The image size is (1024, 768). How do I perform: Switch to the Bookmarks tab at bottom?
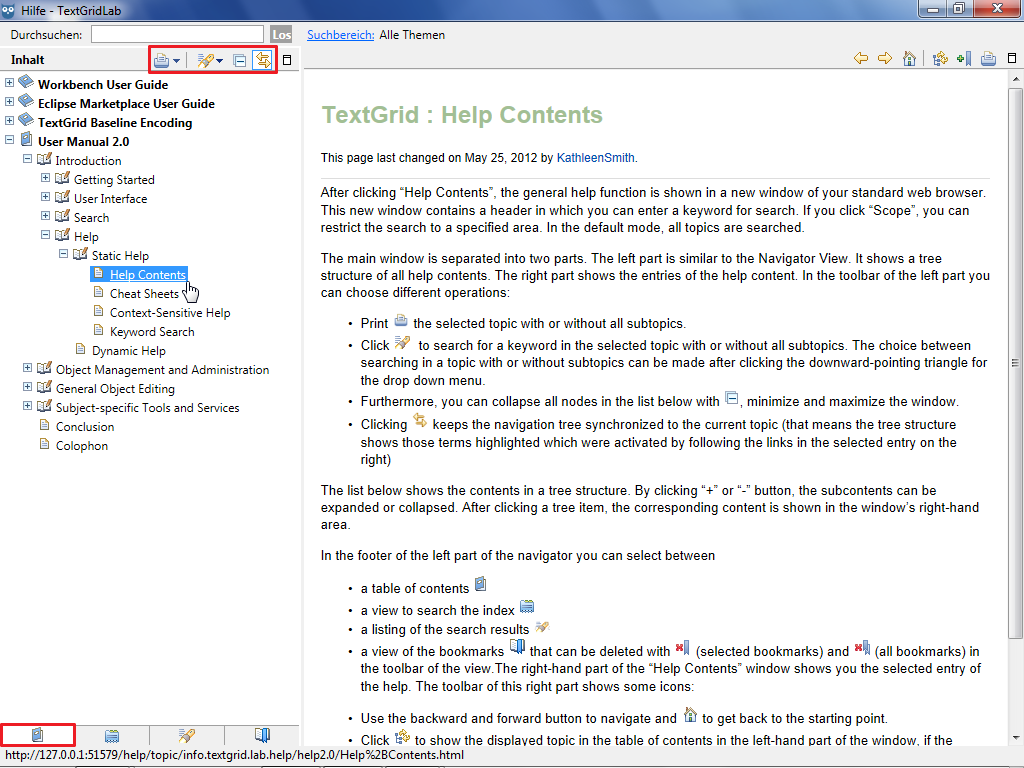point(262,736)
